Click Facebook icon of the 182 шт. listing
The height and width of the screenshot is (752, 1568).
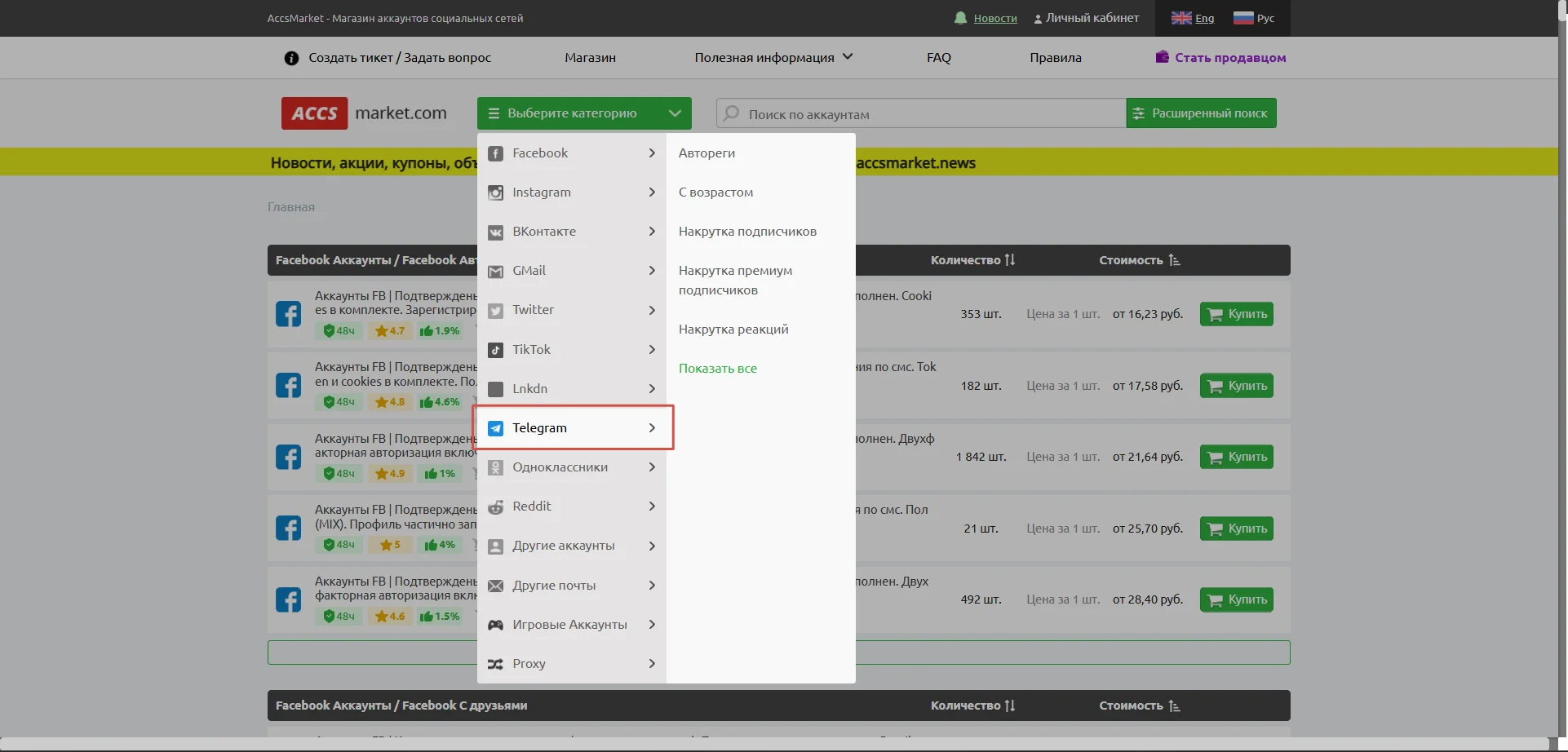[x=288, y=385]
